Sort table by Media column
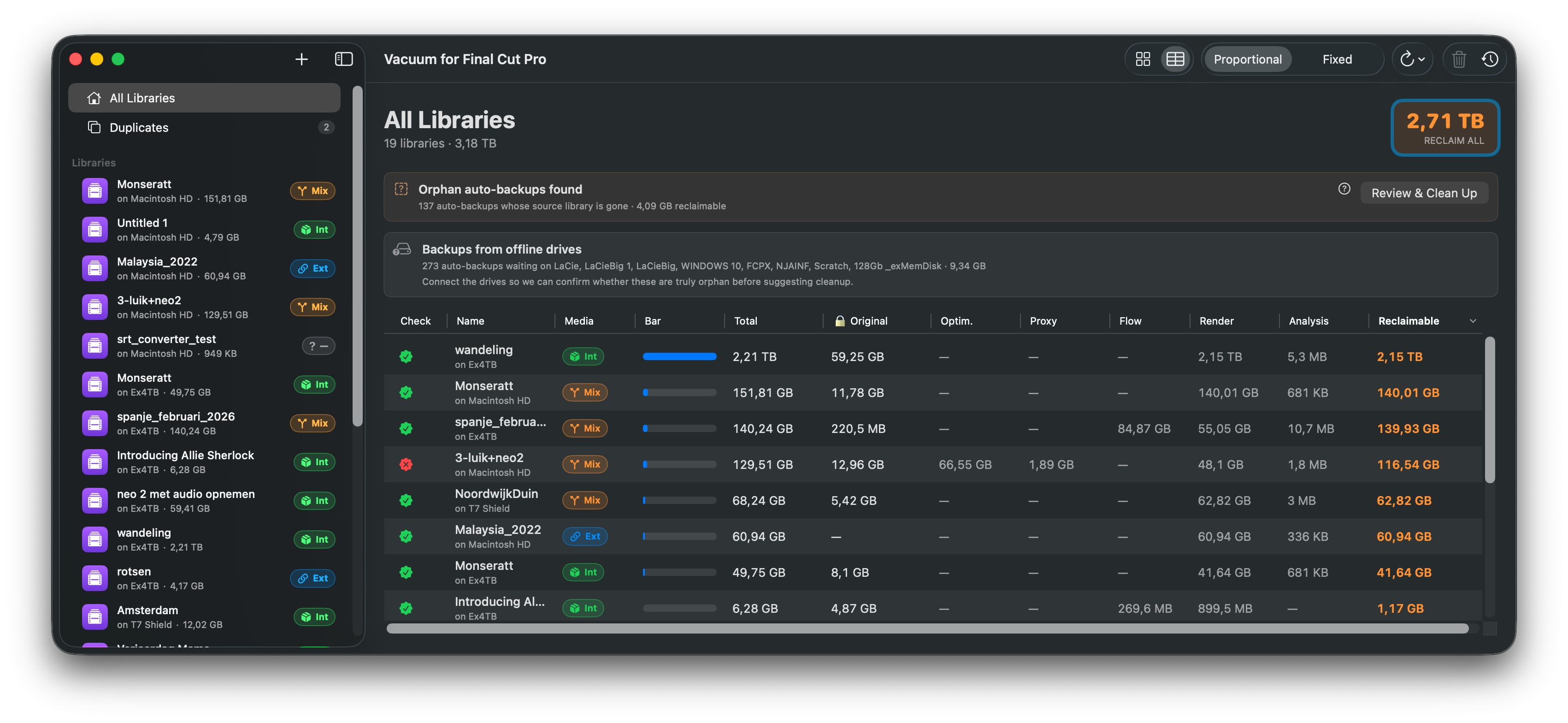 (578, 321)
